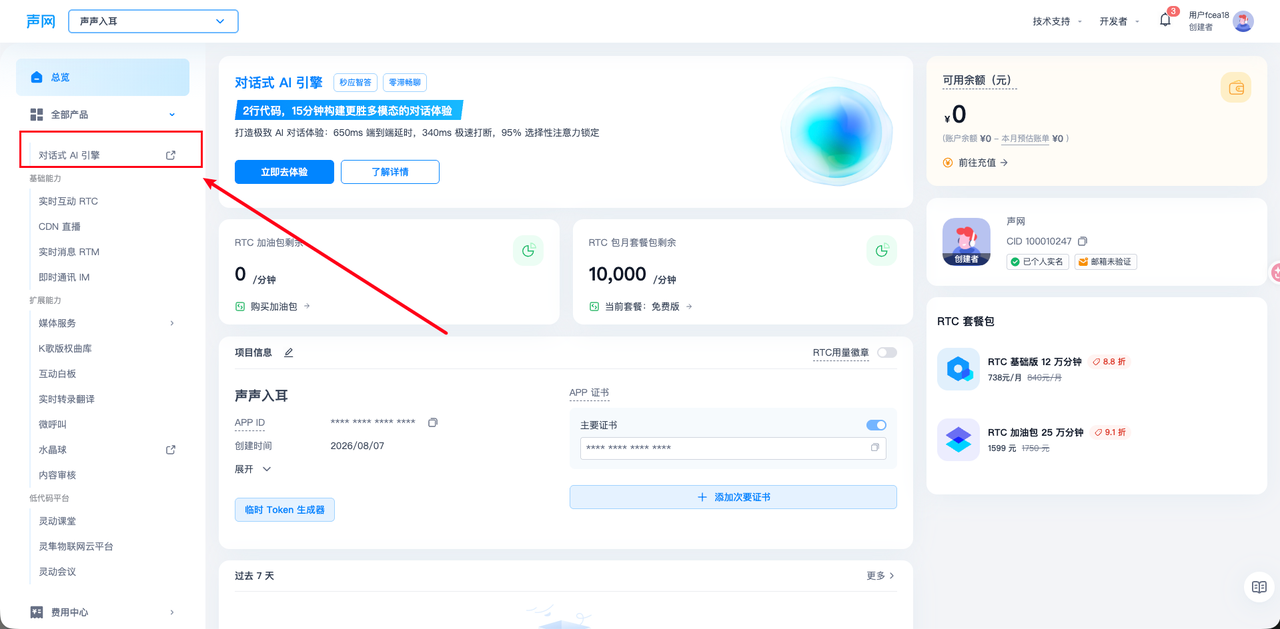Click the pie chart icon on RTC 包月套餐包剩余 card
This screenshot has width=1280, height=629.
point(881,251)
